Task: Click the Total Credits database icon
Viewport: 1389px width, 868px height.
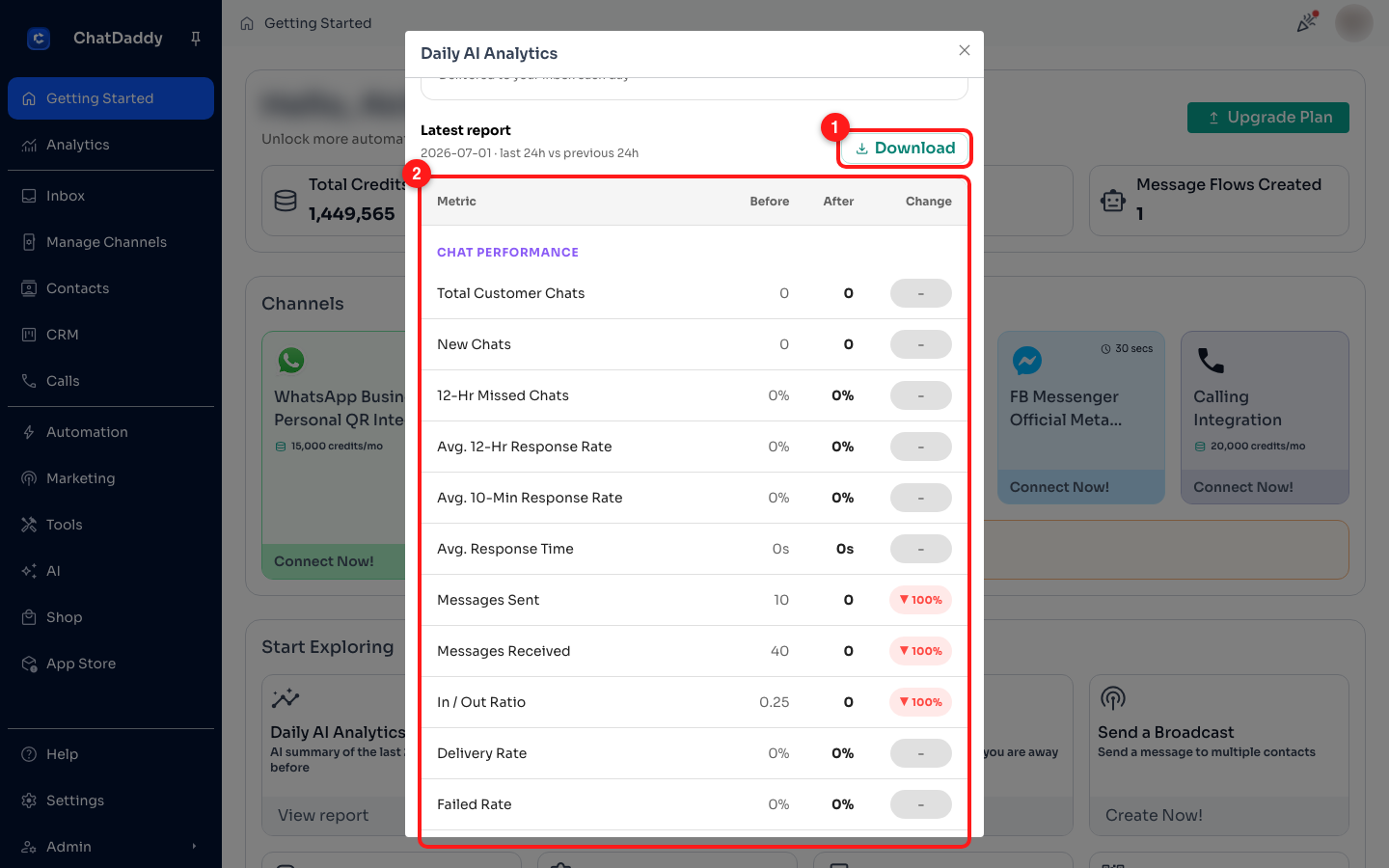Action: point(286,201)
